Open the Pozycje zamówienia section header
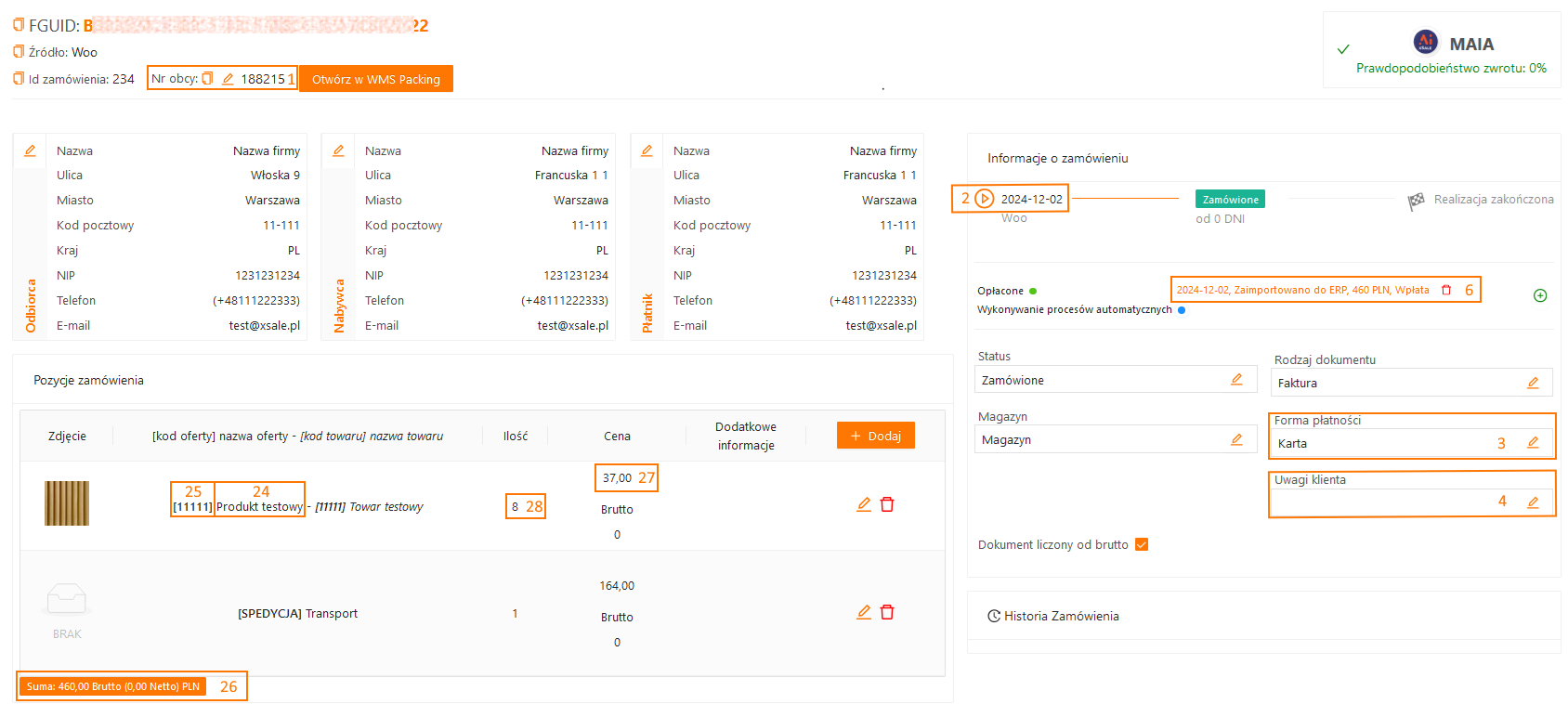 pyautogui.click(x=89, y=380)
